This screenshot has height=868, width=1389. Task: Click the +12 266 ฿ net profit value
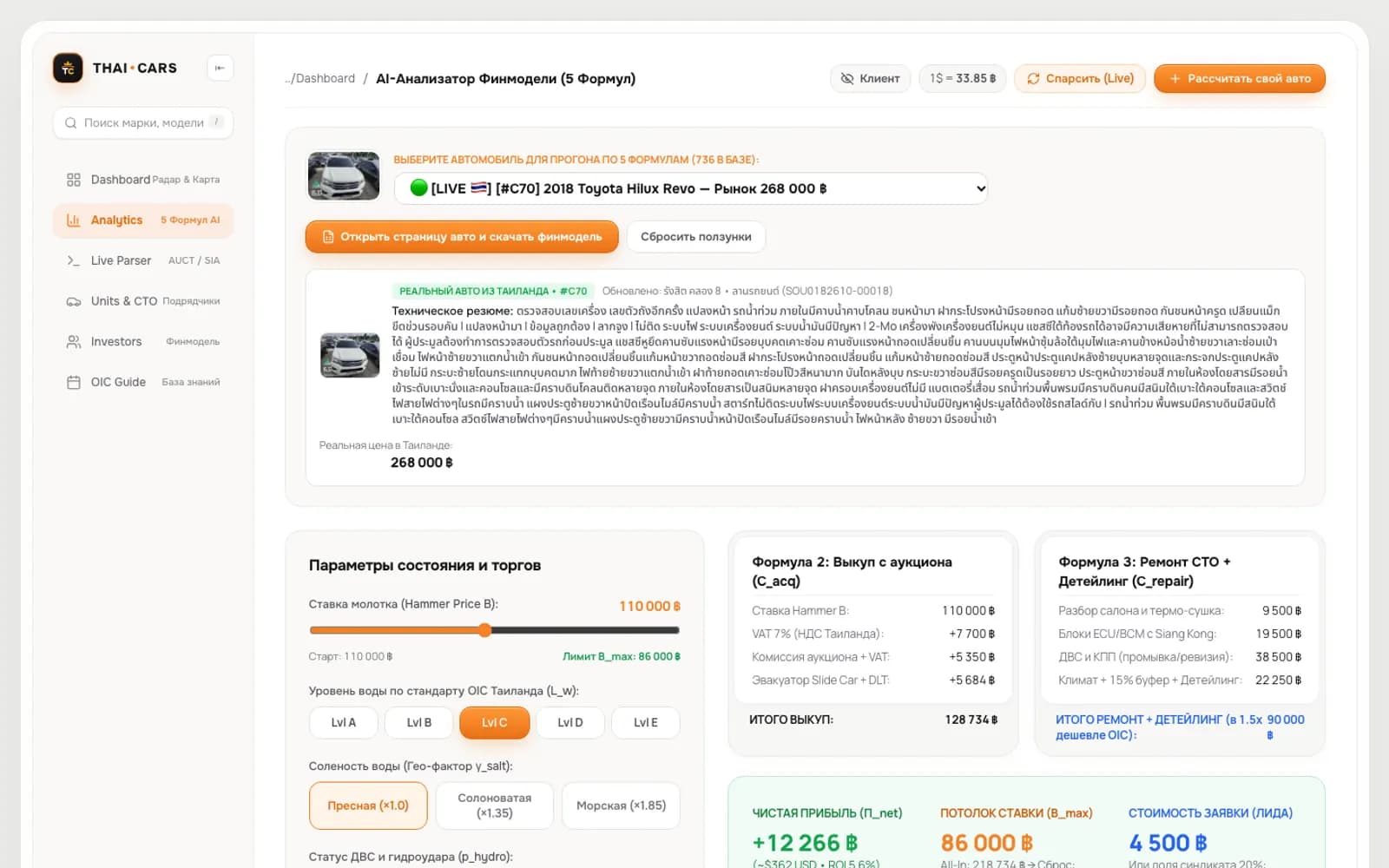click(x=805, y=843)
